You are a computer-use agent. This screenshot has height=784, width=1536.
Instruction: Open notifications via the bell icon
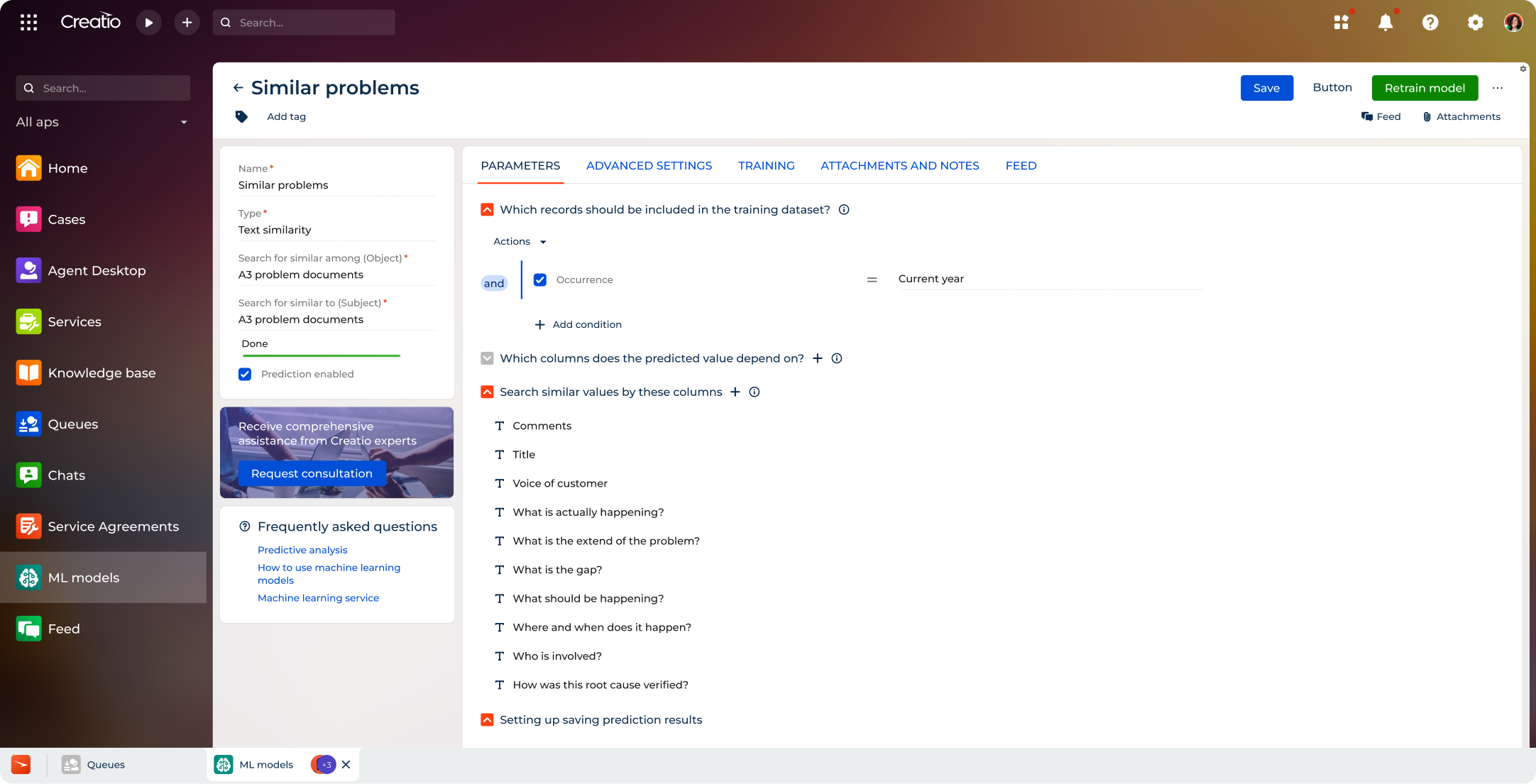point(1385,22)
